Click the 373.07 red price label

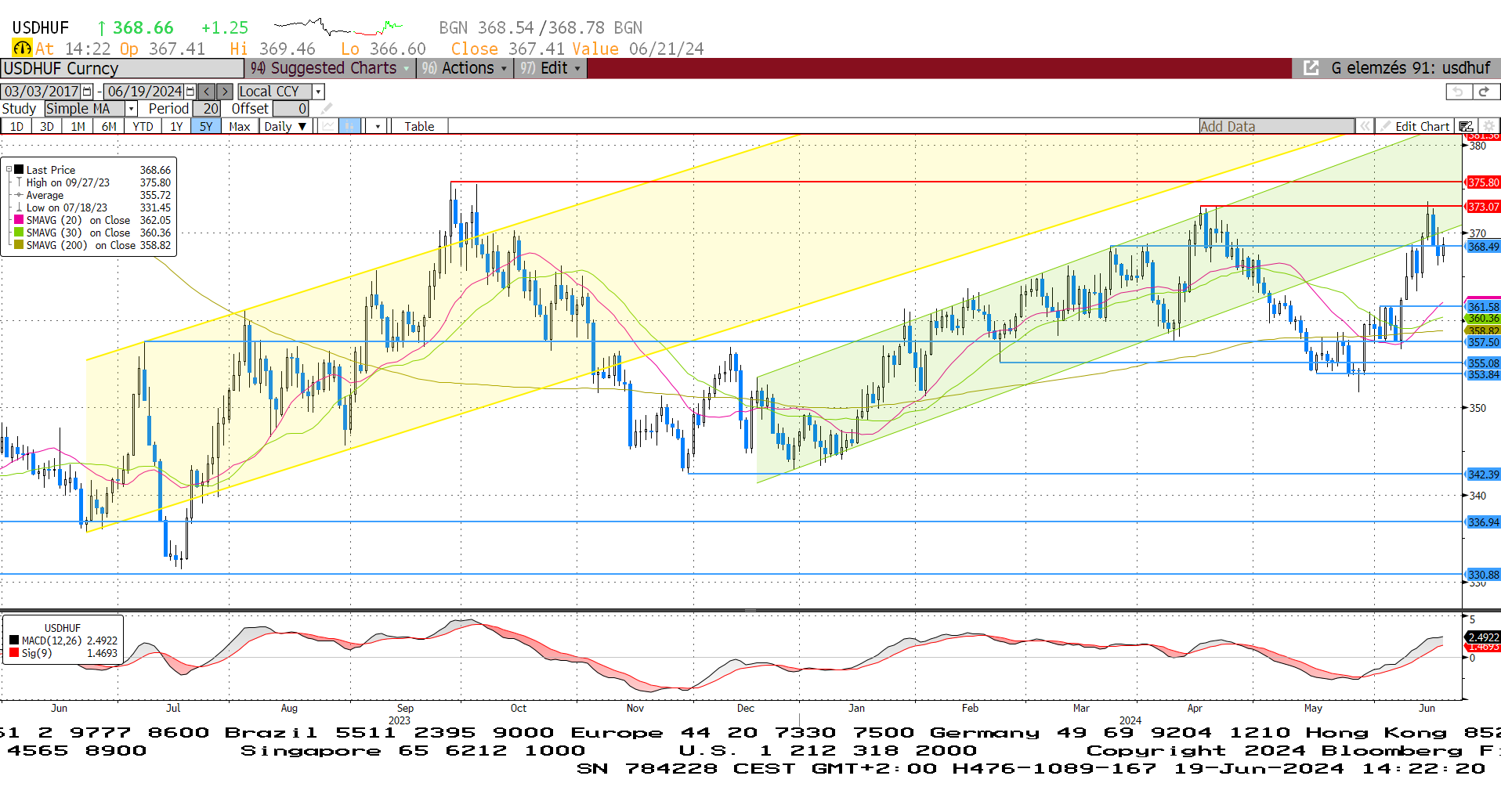click(1483, 207)
